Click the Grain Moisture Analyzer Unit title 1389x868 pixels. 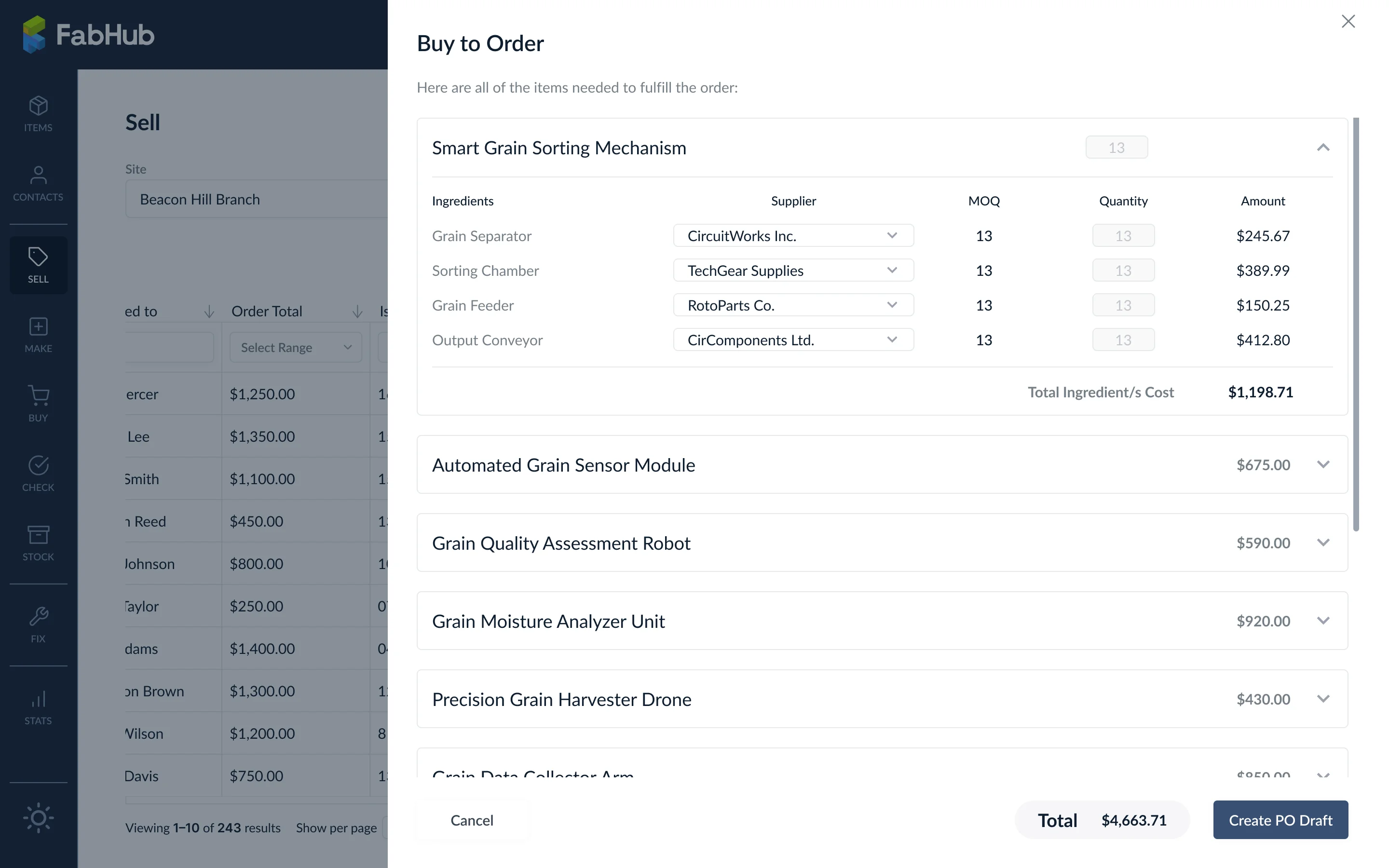point(548,621)
